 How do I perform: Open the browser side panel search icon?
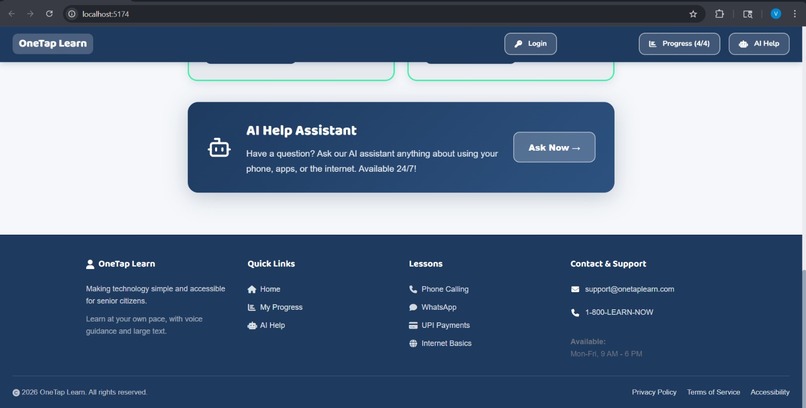(748, 14)
